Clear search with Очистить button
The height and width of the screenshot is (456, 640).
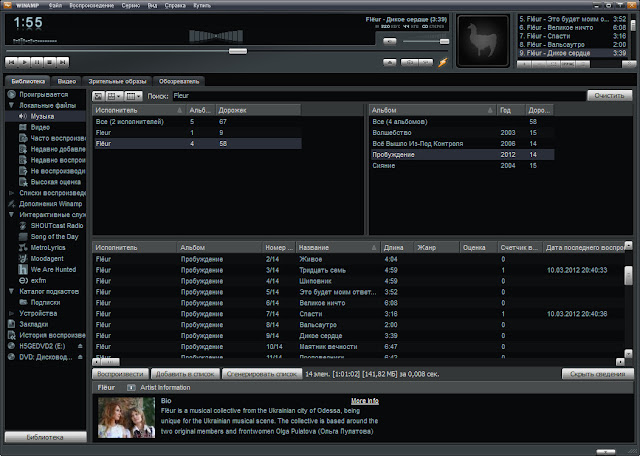(609, 96)
